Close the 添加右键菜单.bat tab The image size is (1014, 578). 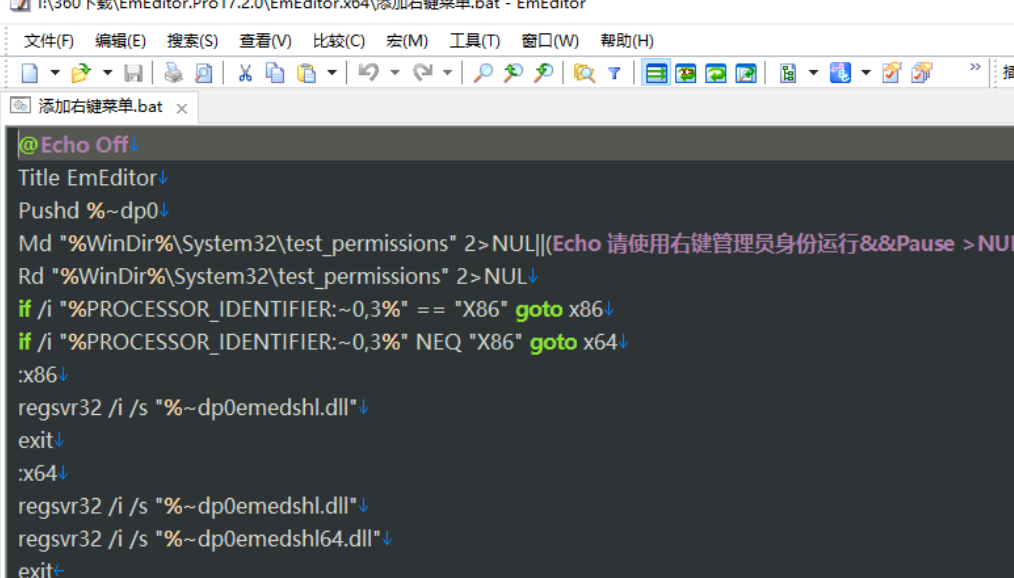pos(182,109)
